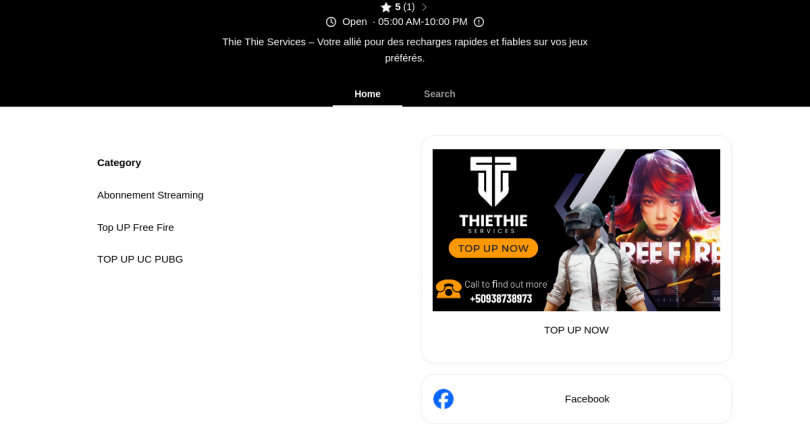Open the Facebook link card
Viewport: 810px width, 424px height.
pyautogui.click(x=576, y=399)
